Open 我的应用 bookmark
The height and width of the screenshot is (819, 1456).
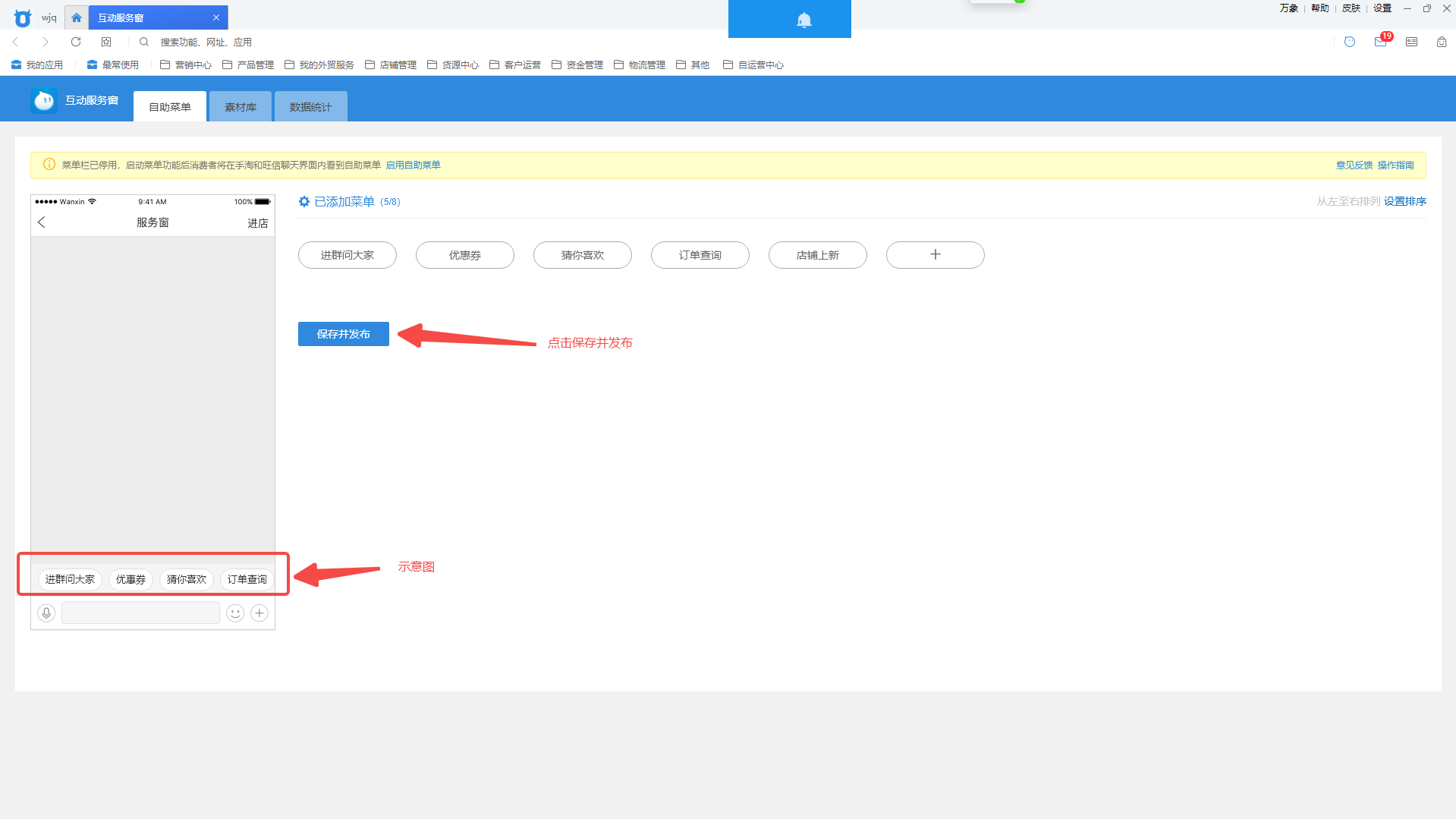(x=37, y=65)
